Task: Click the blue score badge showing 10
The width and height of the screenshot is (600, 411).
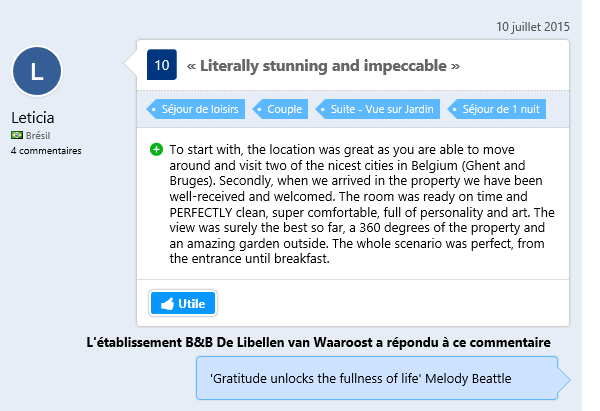Action: pos(162,65)
